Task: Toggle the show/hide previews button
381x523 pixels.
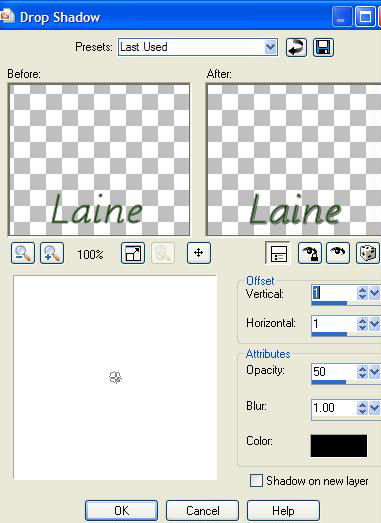Action: 278,253
